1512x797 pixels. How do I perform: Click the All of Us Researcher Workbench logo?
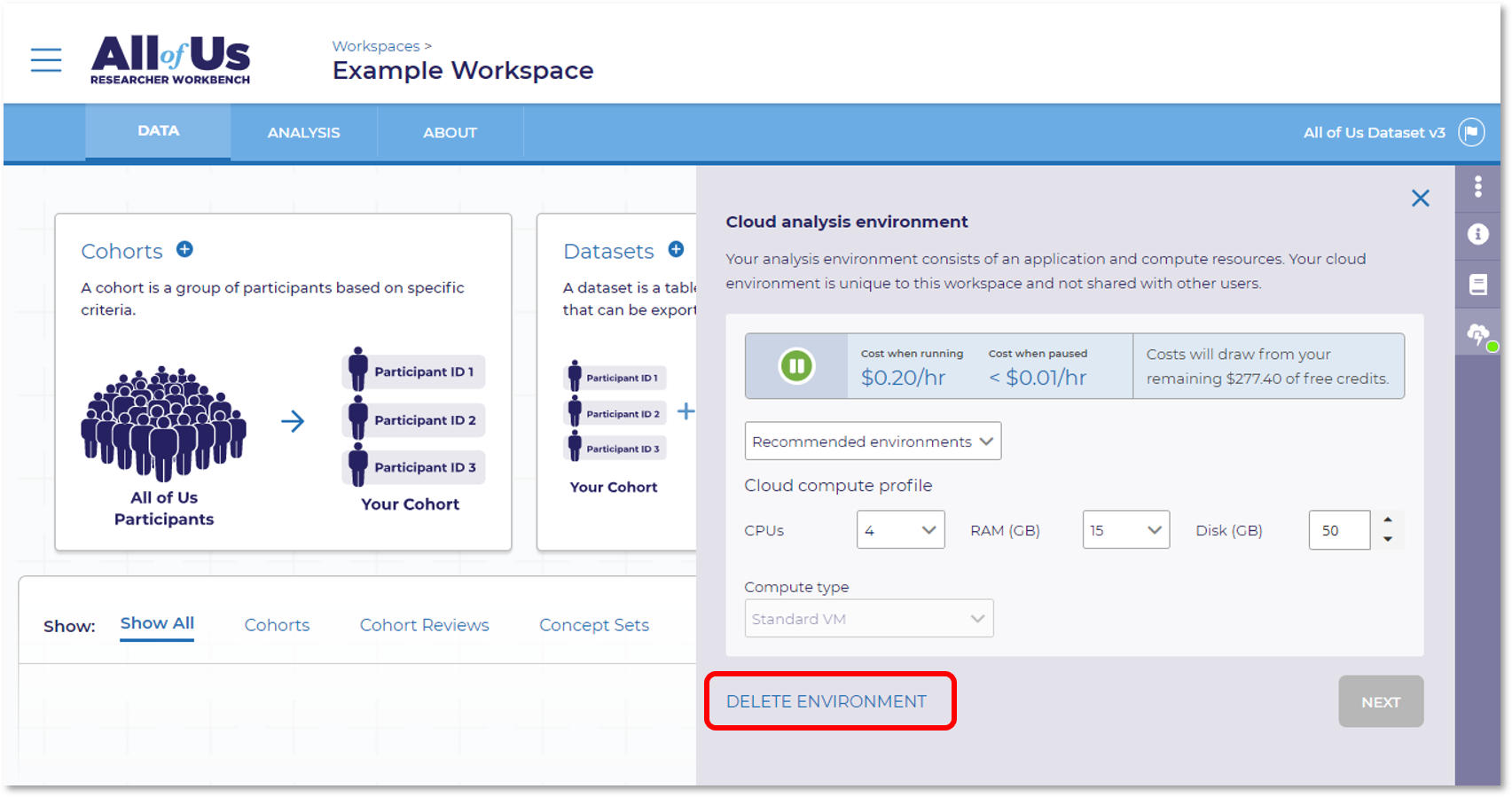coord(170,60)
